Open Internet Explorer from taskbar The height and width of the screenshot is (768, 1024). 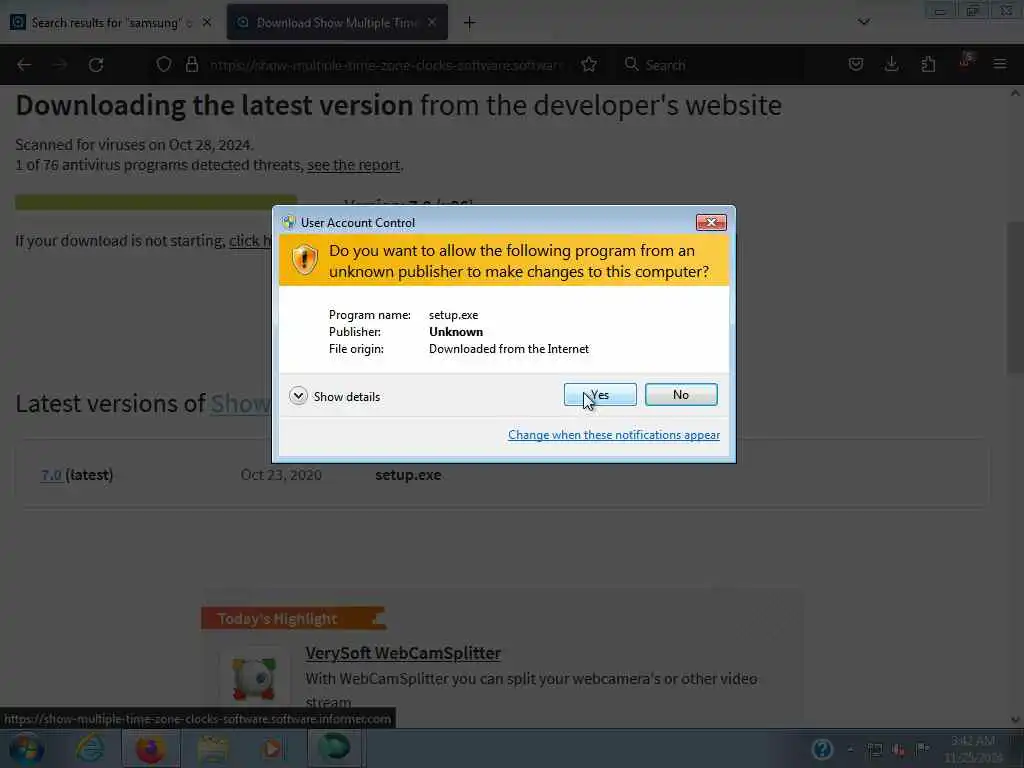tap(89, 748)
